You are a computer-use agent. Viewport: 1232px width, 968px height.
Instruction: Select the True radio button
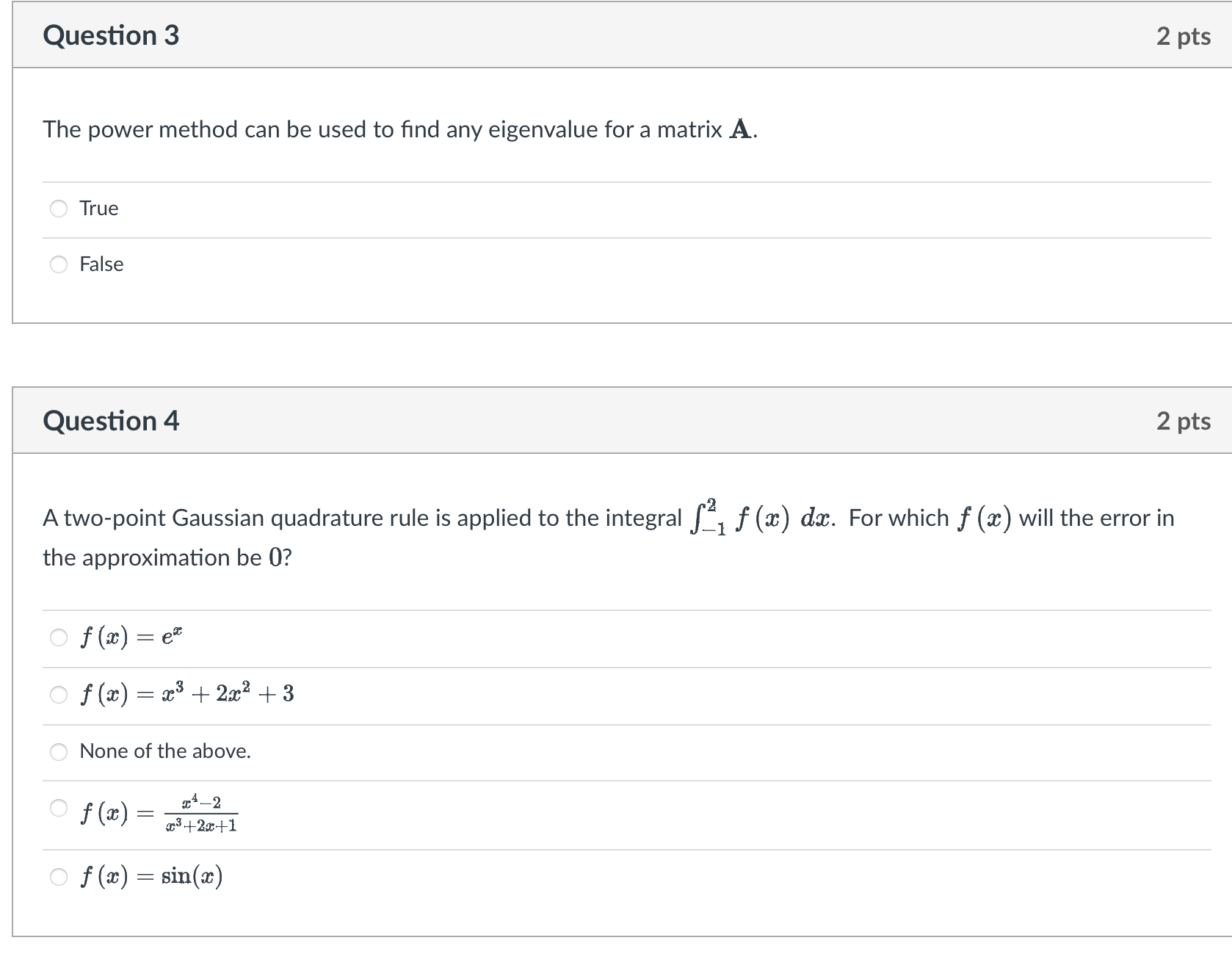tap(59, 209)
